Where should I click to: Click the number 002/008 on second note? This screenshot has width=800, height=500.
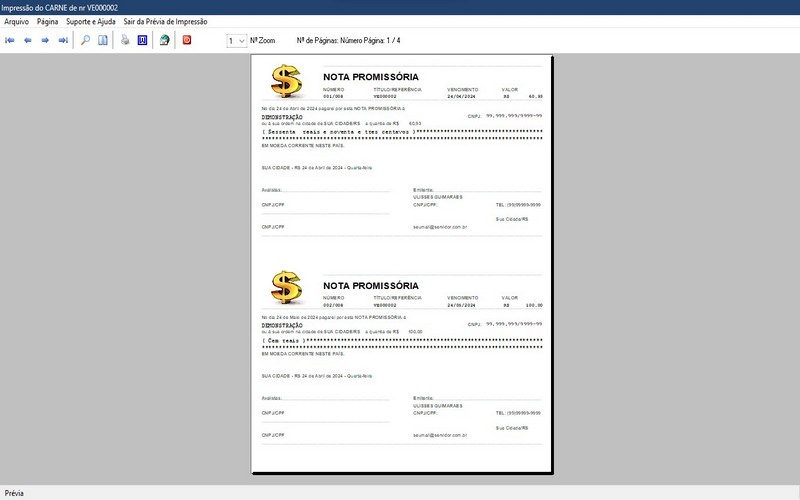pyautogui.click(x=333, y=305)
